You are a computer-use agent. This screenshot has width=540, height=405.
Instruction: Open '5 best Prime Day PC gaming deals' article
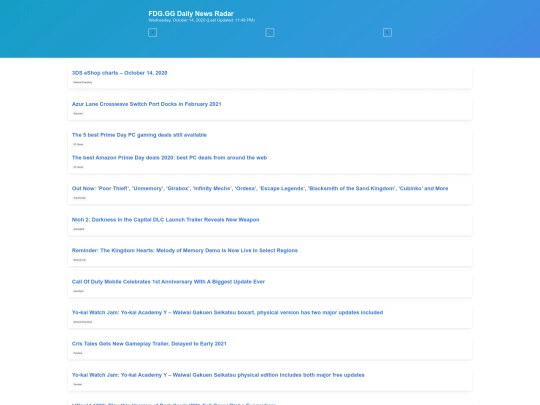(139, 135)
